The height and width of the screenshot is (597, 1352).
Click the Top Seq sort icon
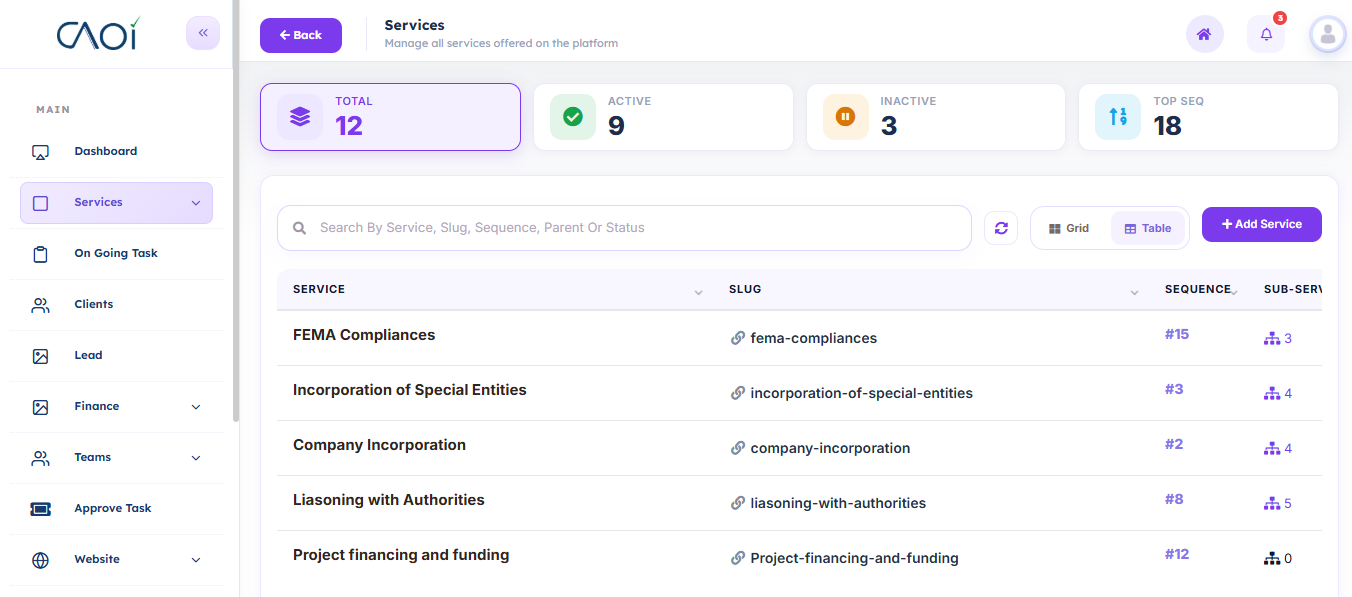tap(1118, 117)
